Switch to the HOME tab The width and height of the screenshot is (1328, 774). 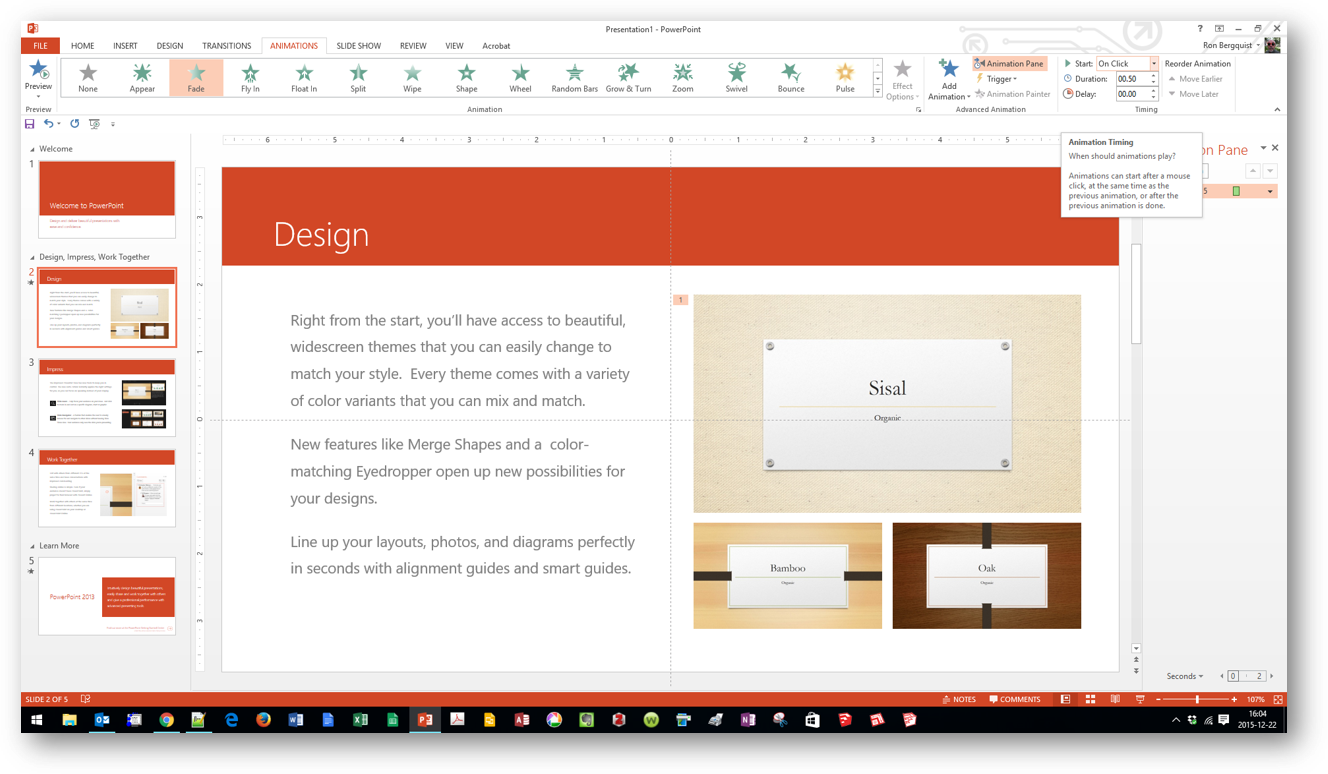(x=82, y=46)
